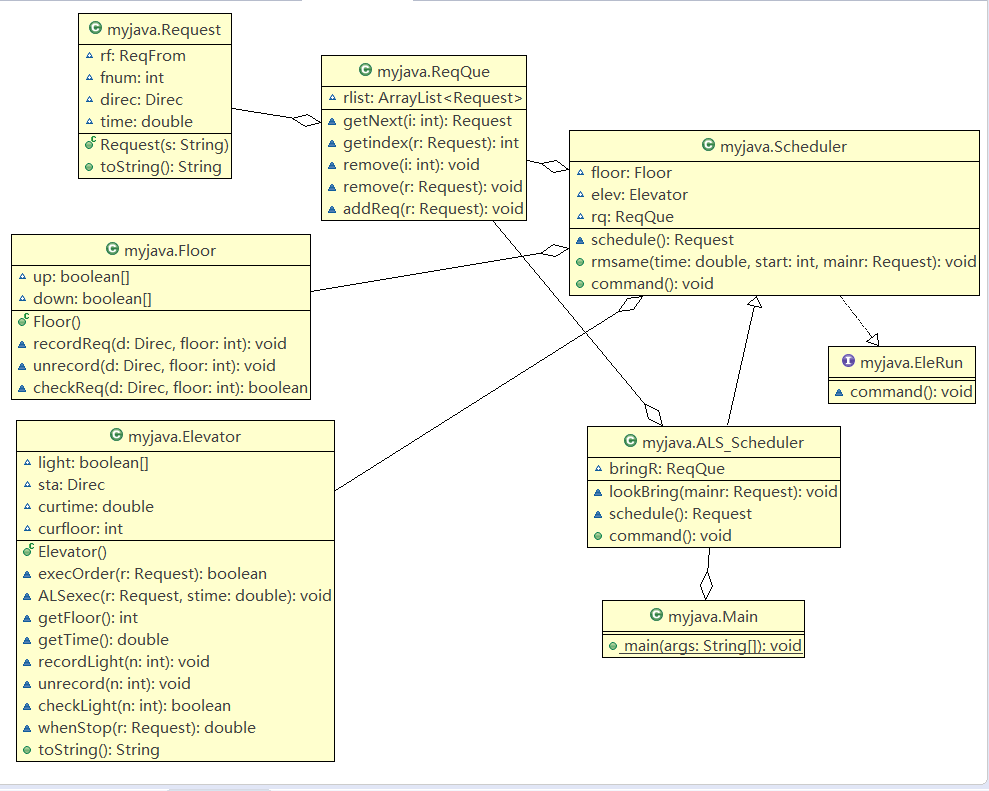Select the myjava.Request class title
This screenshot has height=791, width=989.
[x=164, y=30]
